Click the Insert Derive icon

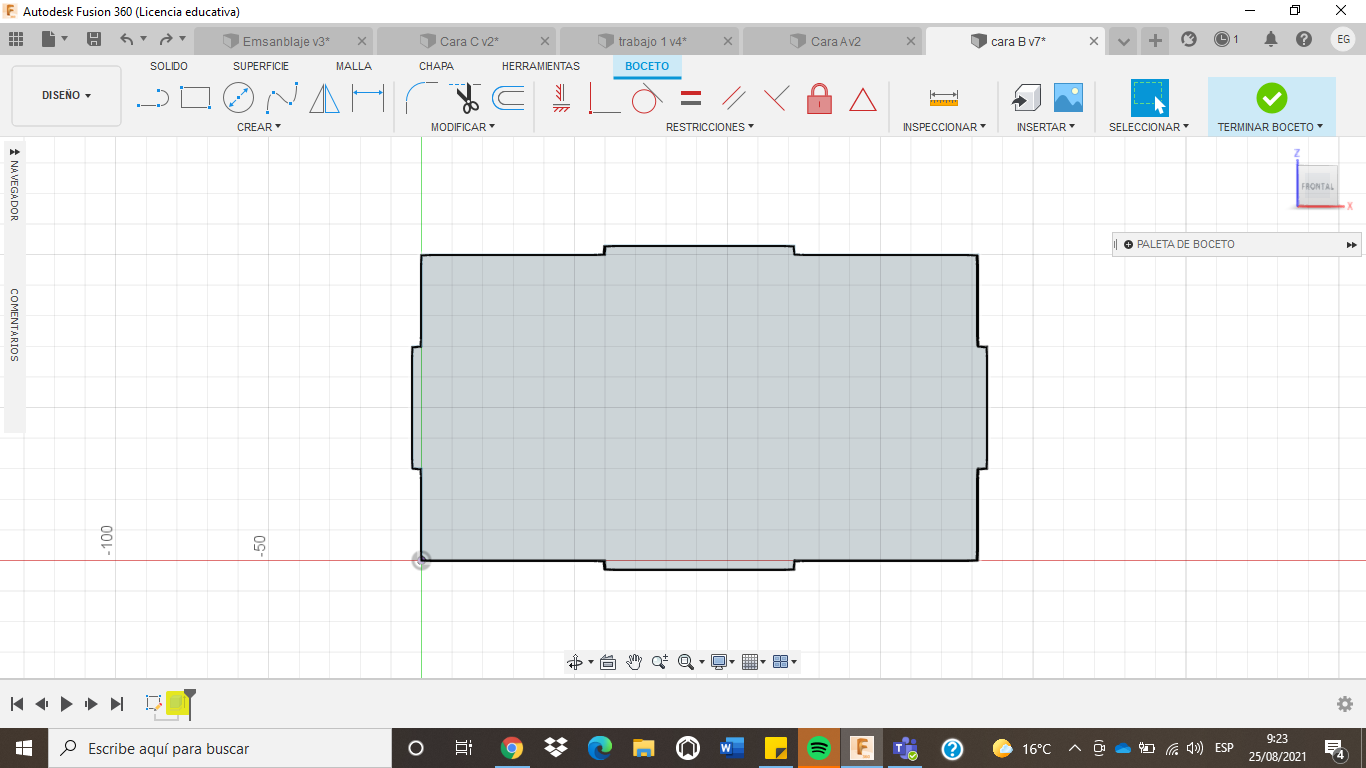(1025, 99)
